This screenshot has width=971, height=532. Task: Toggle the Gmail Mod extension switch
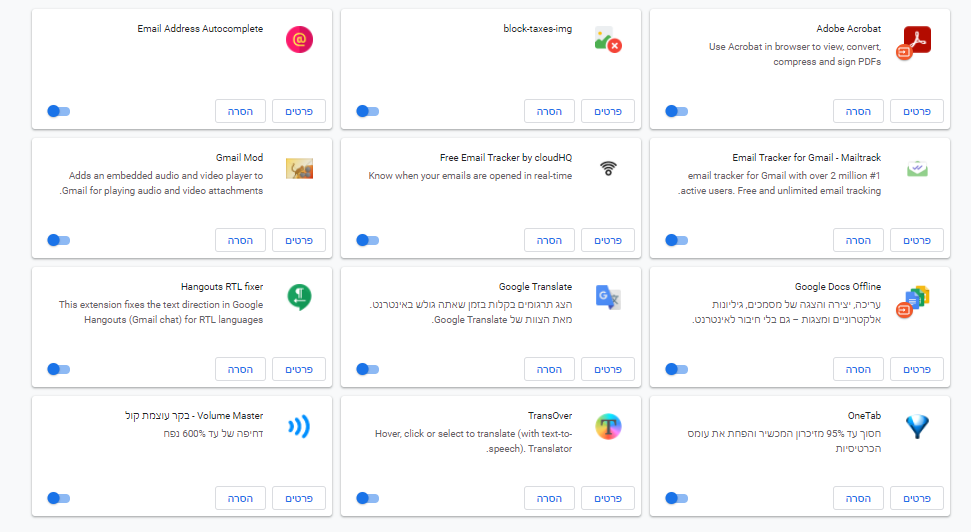[x=59, y=240]
